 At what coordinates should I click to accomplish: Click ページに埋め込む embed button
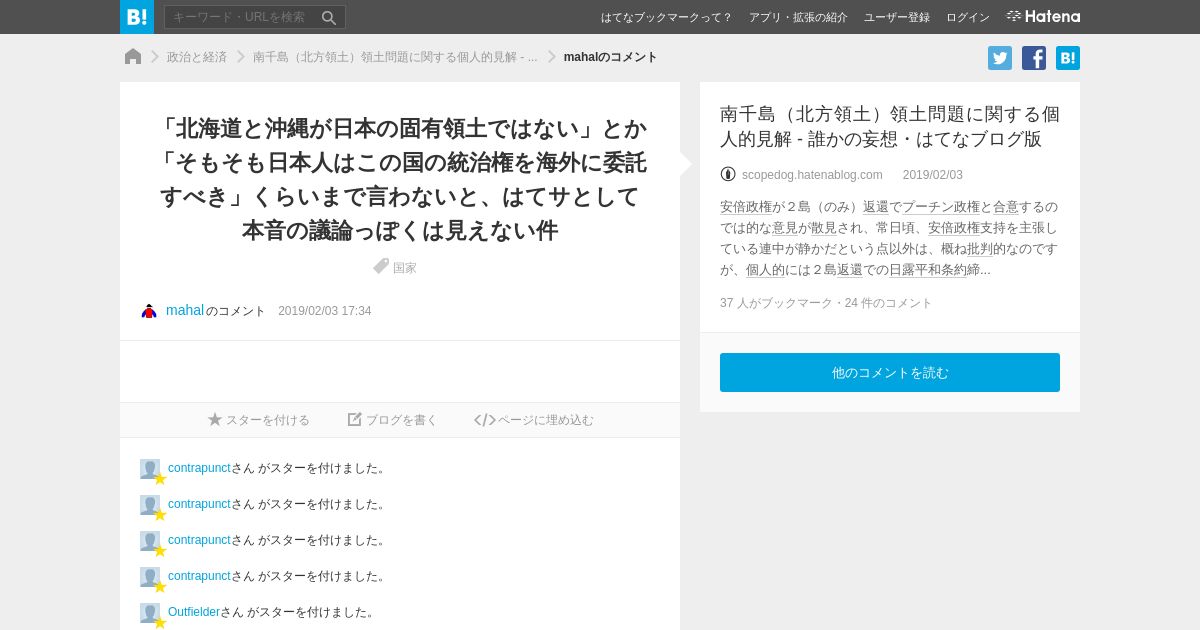(x=534, y=420)
